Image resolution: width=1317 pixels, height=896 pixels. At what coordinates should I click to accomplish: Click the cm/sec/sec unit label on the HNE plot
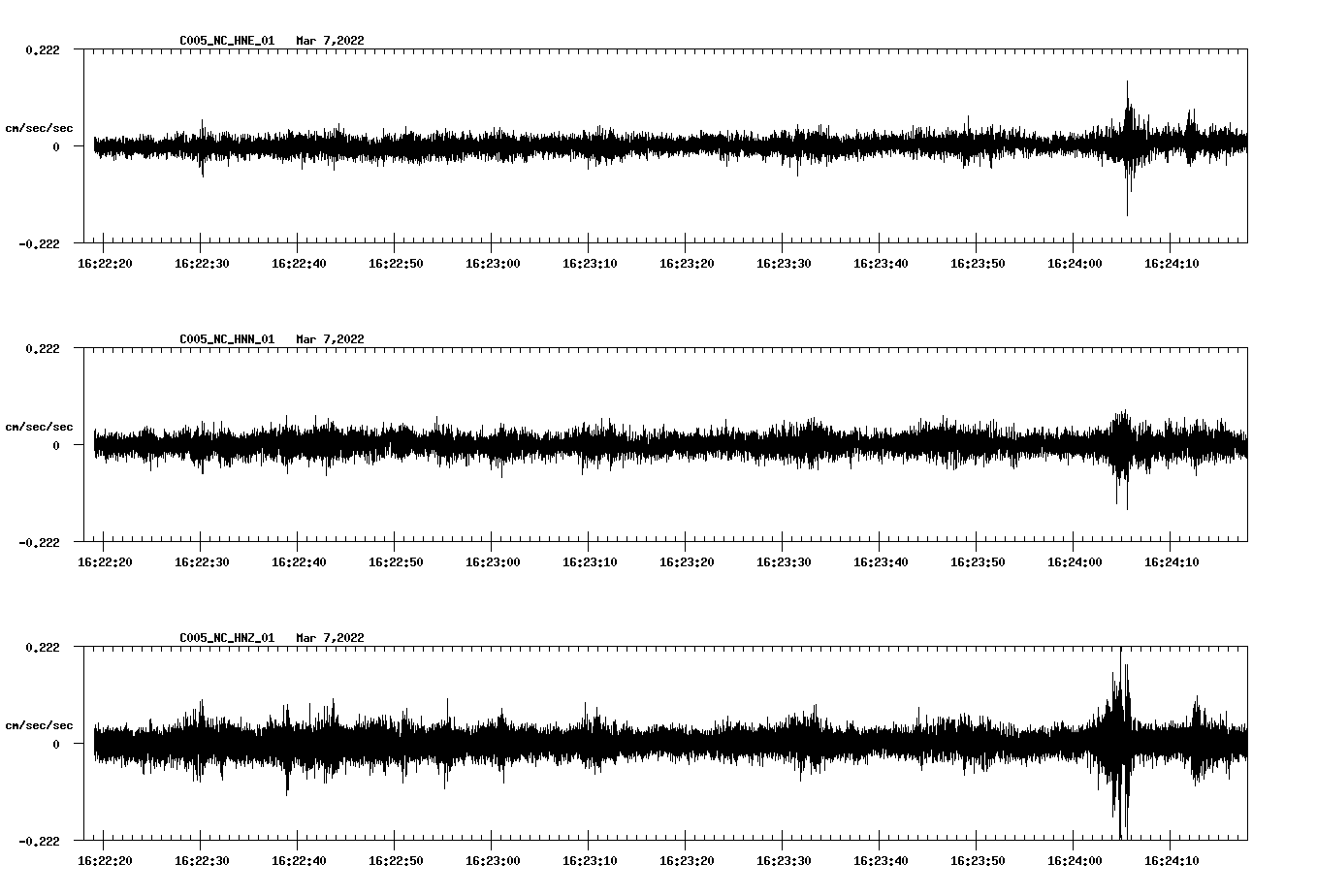39,128
